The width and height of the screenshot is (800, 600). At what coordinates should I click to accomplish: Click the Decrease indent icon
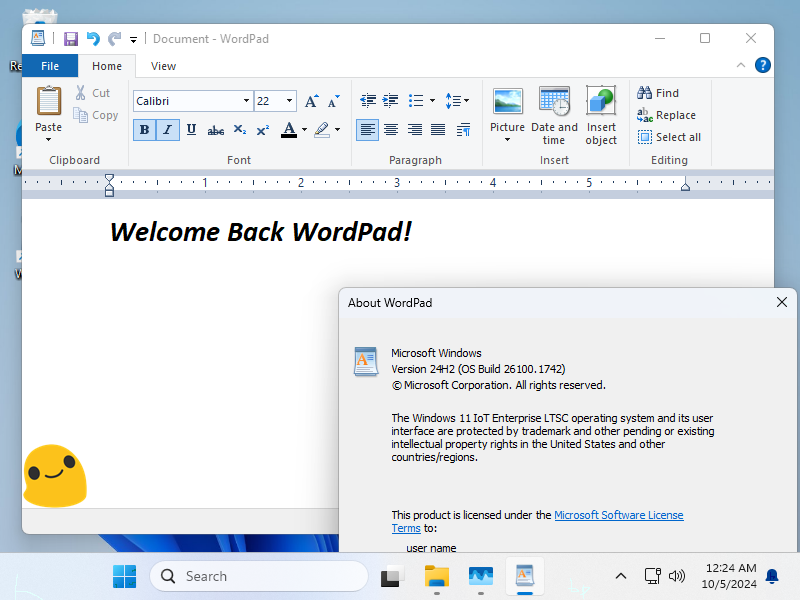[368, 101]
